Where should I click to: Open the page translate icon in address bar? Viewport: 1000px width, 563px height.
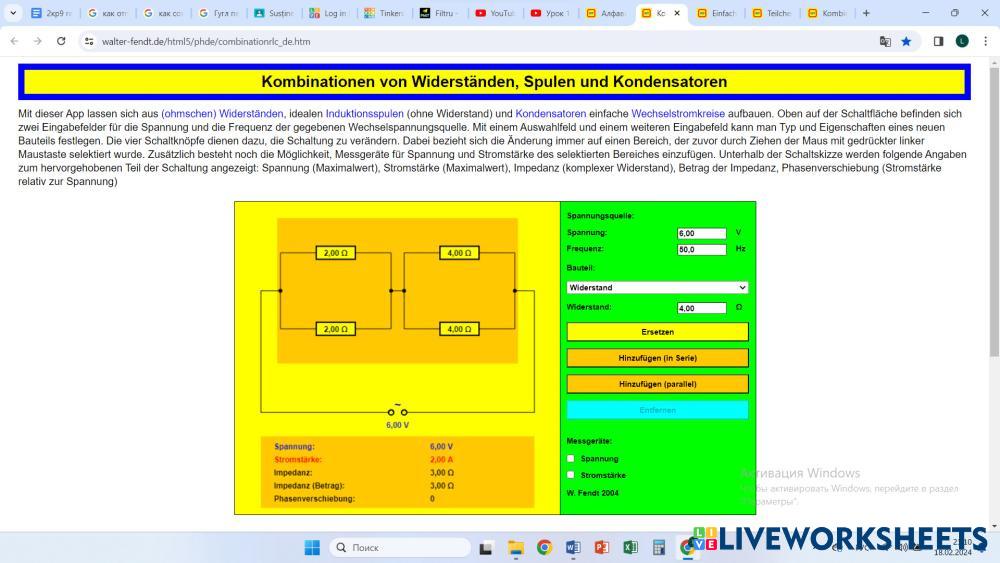[x=885, y=41]
